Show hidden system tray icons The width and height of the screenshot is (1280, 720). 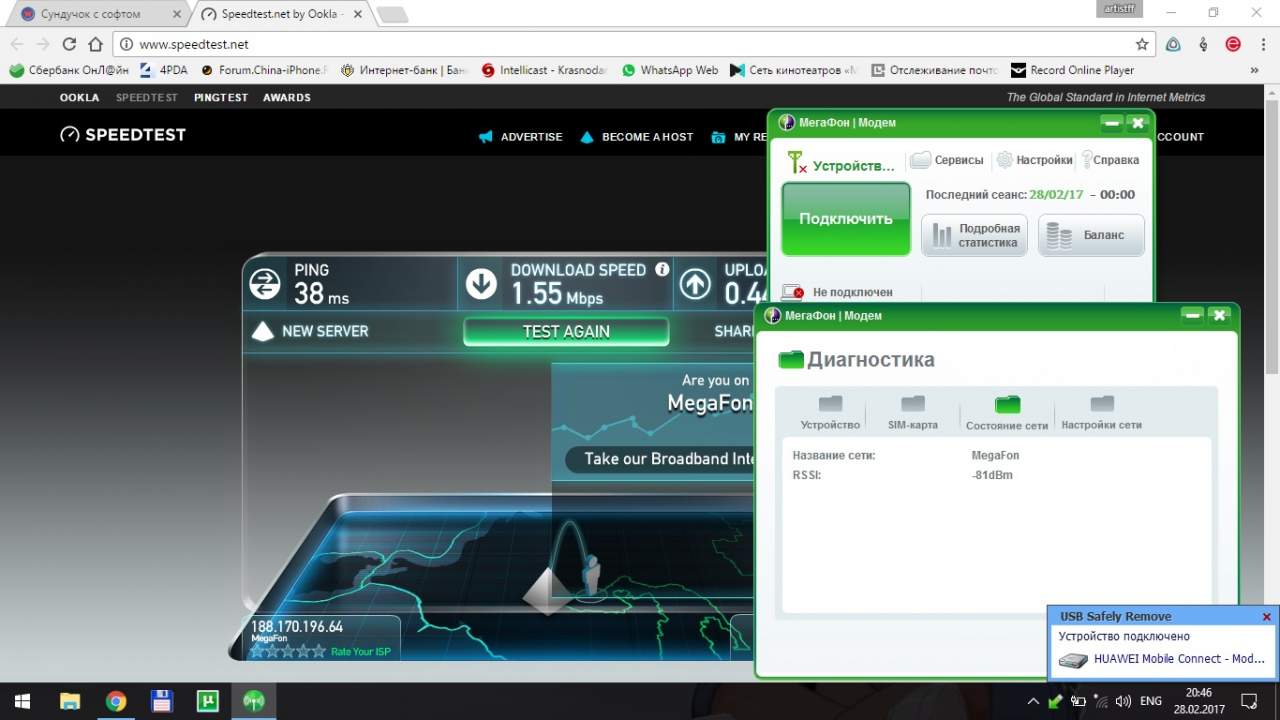click(1033, 701)
